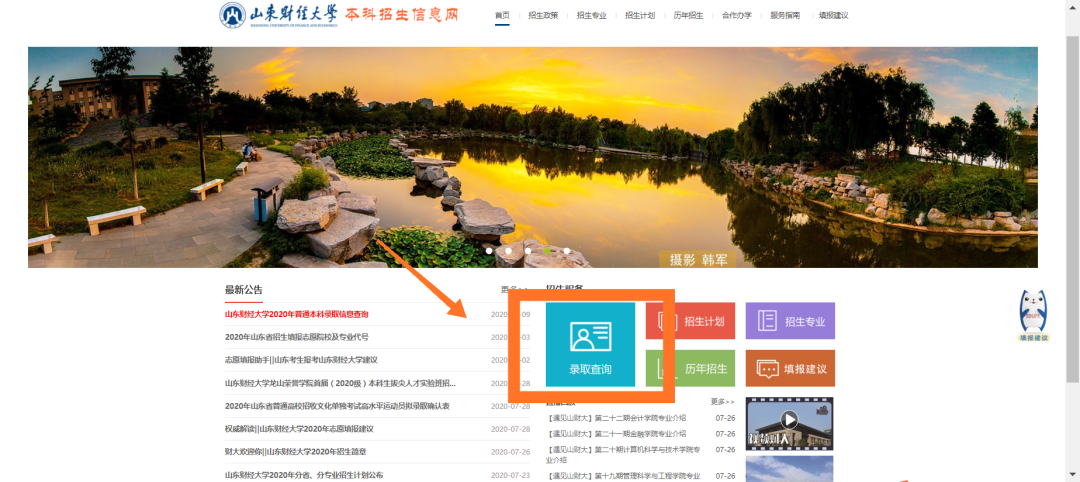Open 第二十二期会计学院专业介绍 article
1080x482 pixels.
[616, 418]
